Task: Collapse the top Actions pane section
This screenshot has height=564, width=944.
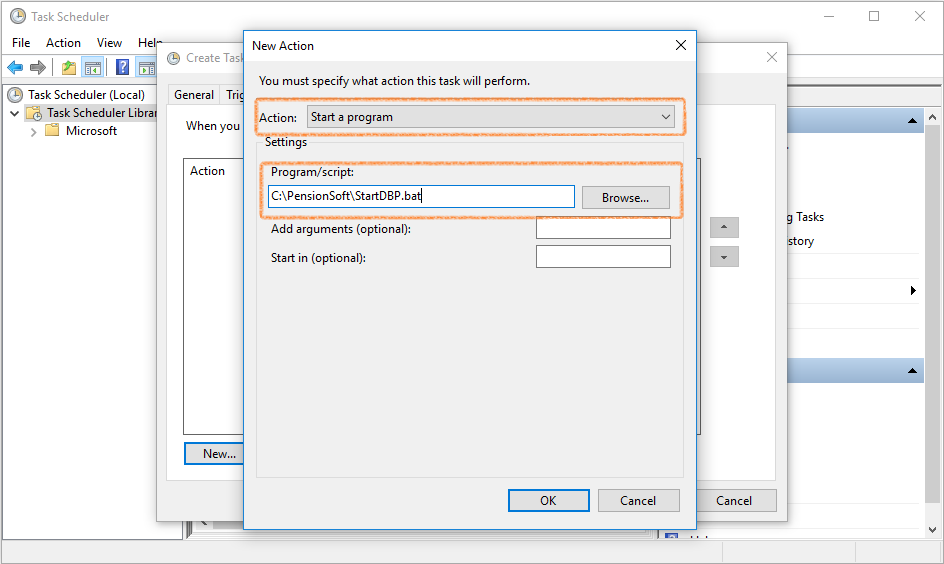Action: pos(912,121)
